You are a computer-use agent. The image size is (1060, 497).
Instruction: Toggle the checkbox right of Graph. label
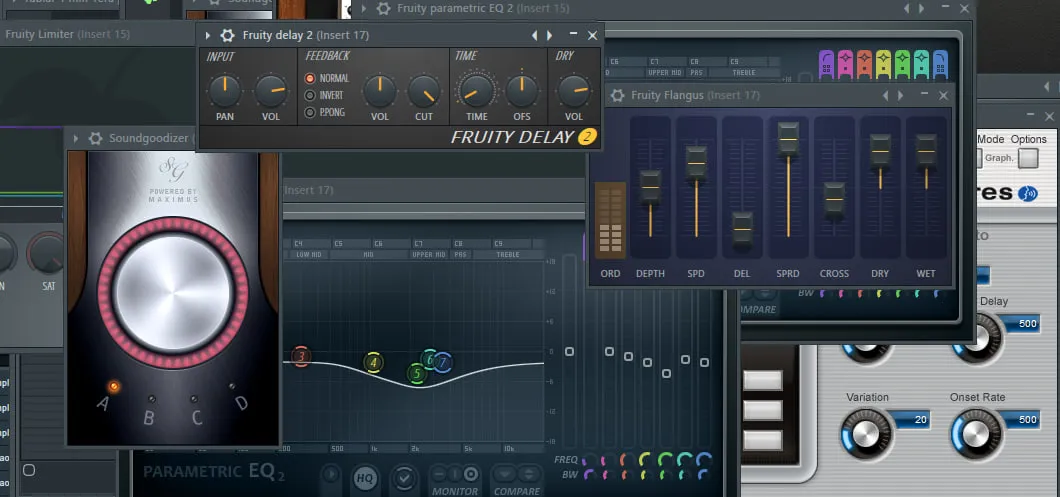tap(1028, 158)
